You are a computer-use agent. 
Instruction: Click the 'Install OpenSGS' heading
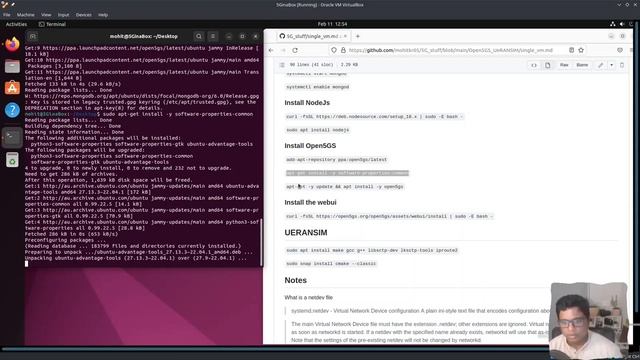pyautogui.click(x=310, y=146)
